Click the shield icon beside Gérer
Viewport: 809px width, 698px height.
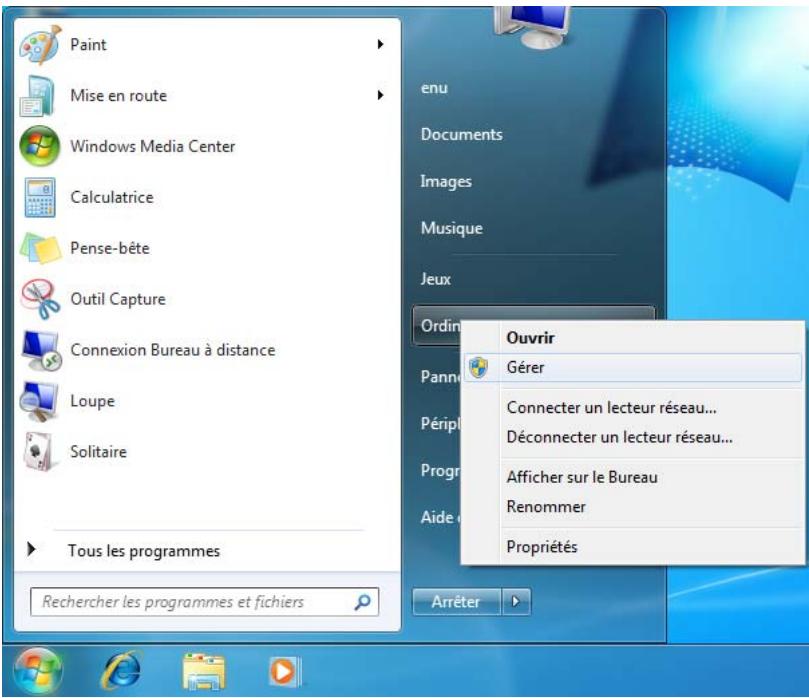(x=478, y=367)
